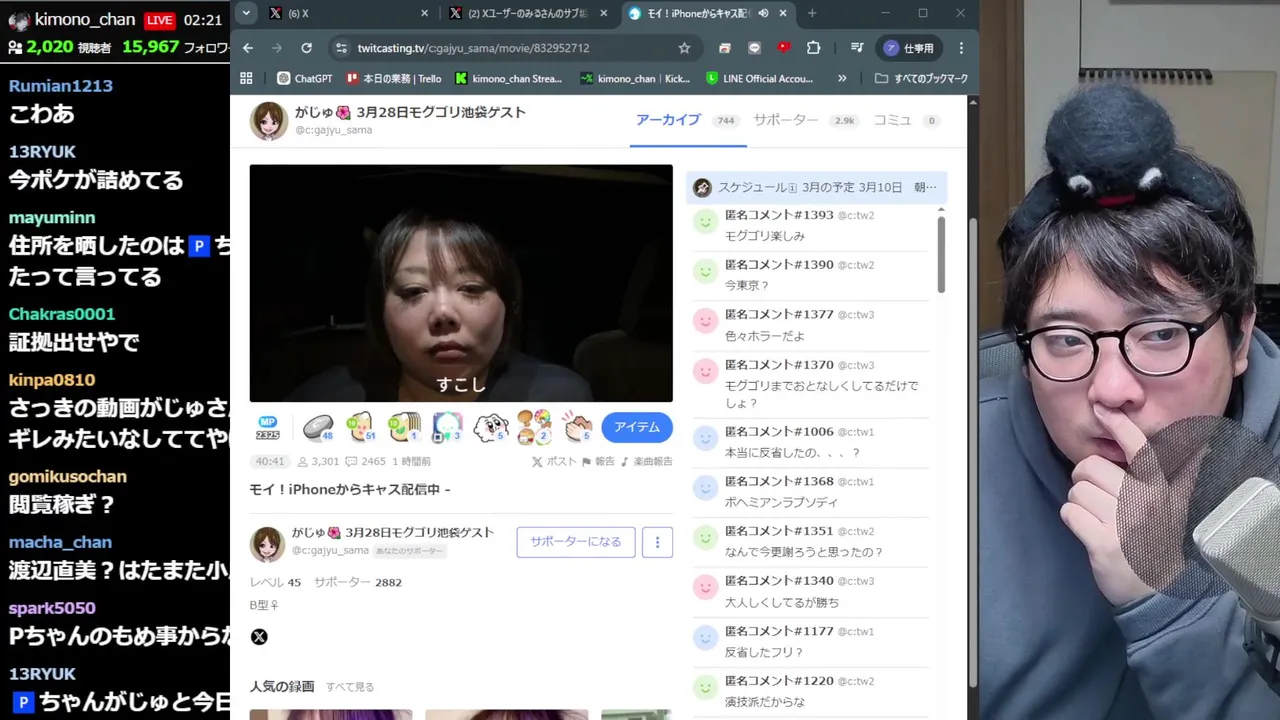Click the comment list scrollbar

tap(941, 255)
